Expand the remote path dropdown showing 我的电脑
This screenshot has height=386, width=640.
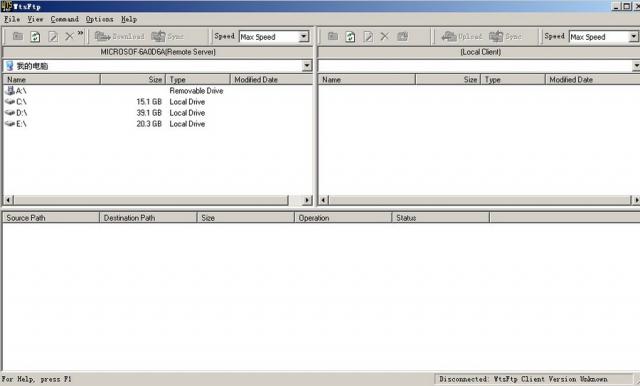click(307, 66)
